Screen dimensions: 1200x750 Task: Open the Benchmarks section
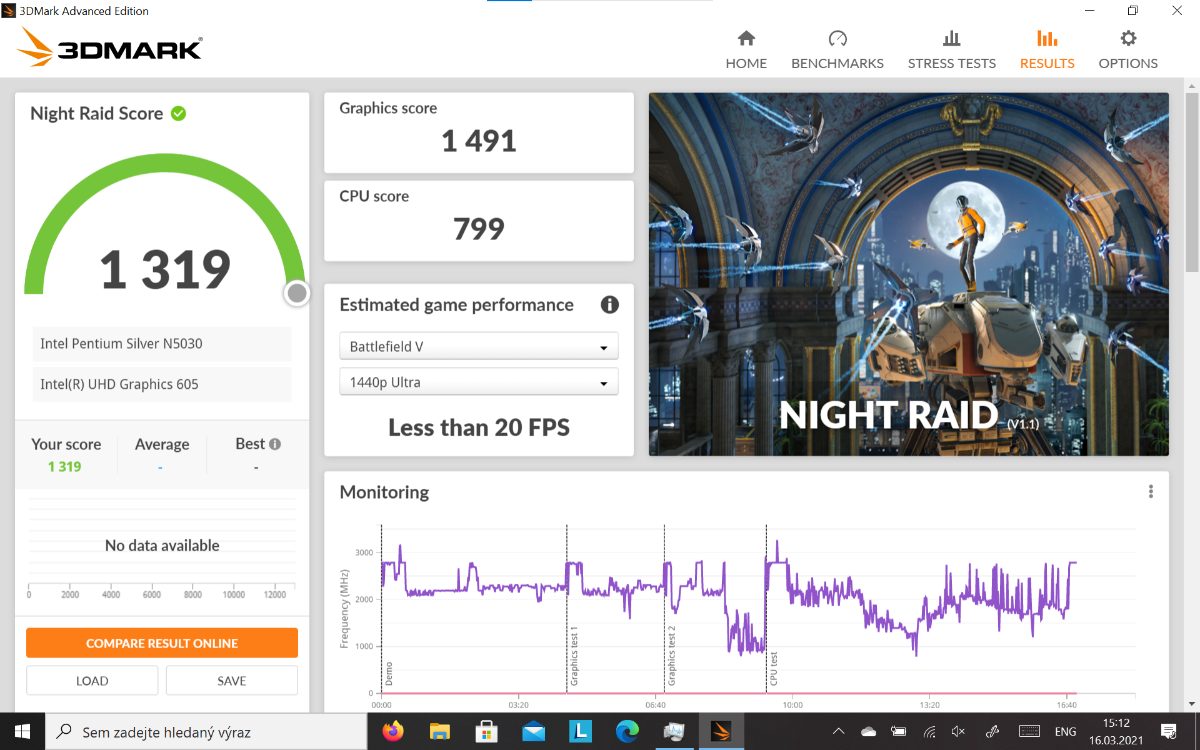[837, 50]
